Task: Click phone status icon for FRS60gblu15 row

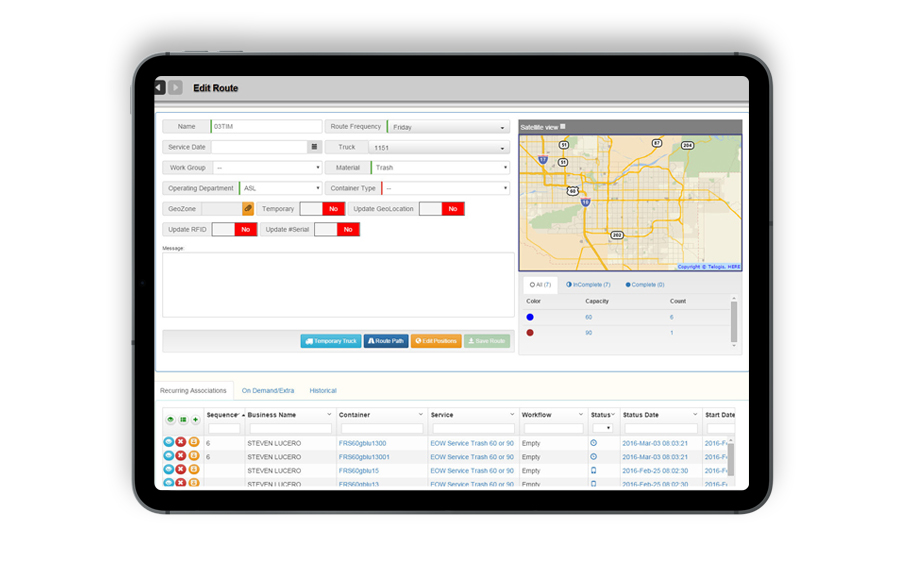Action: (x=593, y=471)
